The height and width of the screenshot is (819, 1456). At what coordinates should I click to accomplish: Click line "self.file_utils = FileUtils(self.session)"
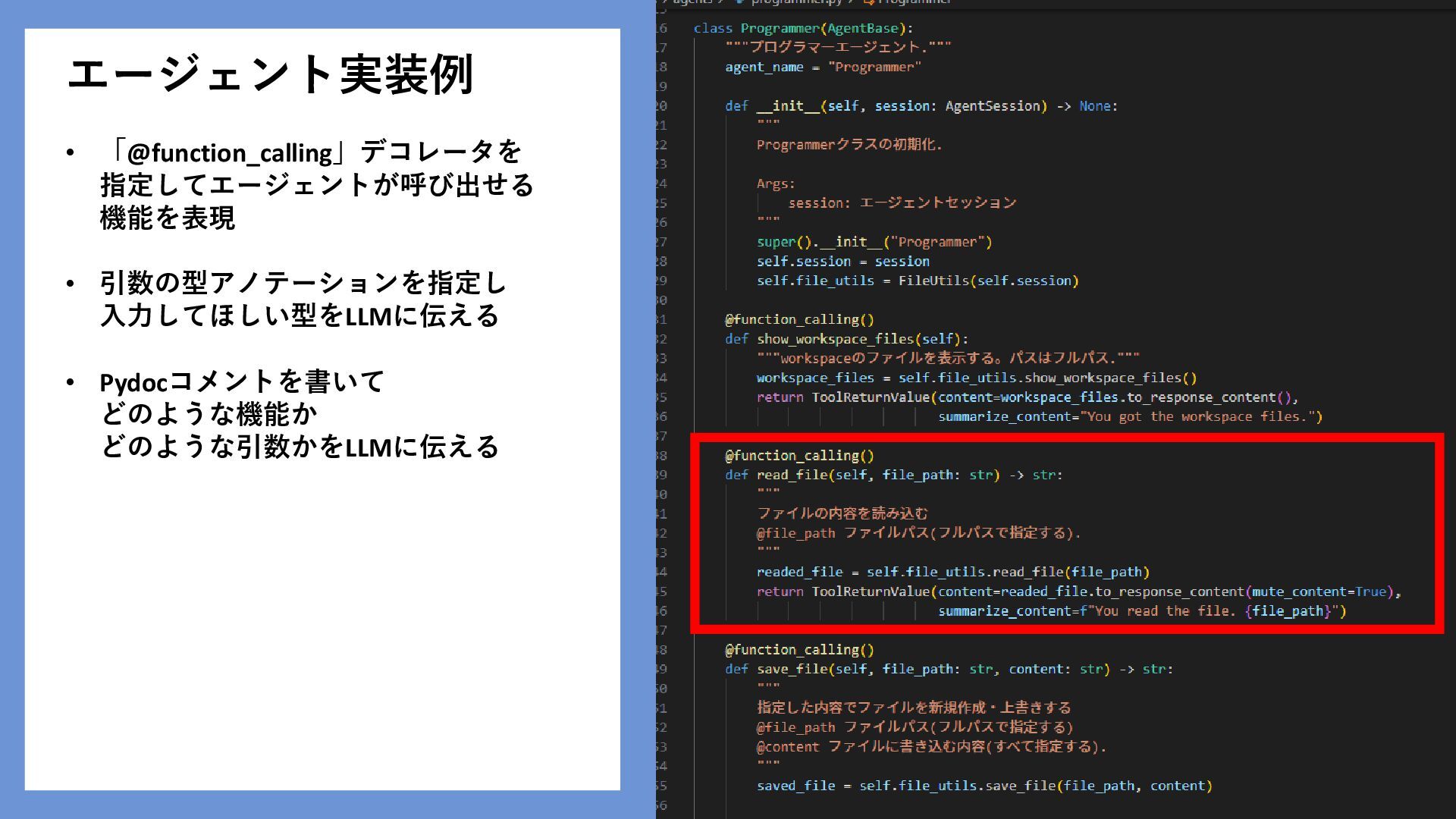click(x=918, y=281)
